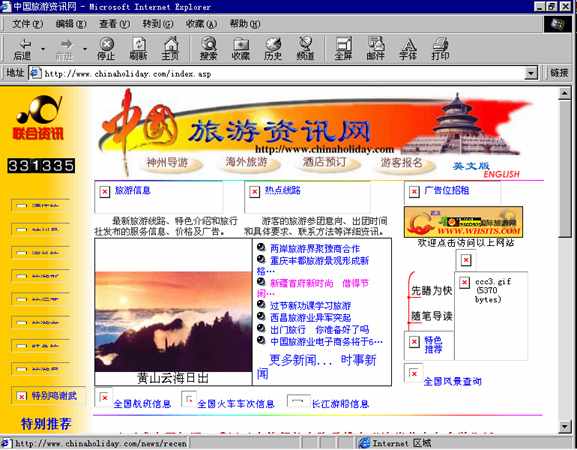Expand the forward button history arrow
This screenshot has width=577, height=450.
85,49
